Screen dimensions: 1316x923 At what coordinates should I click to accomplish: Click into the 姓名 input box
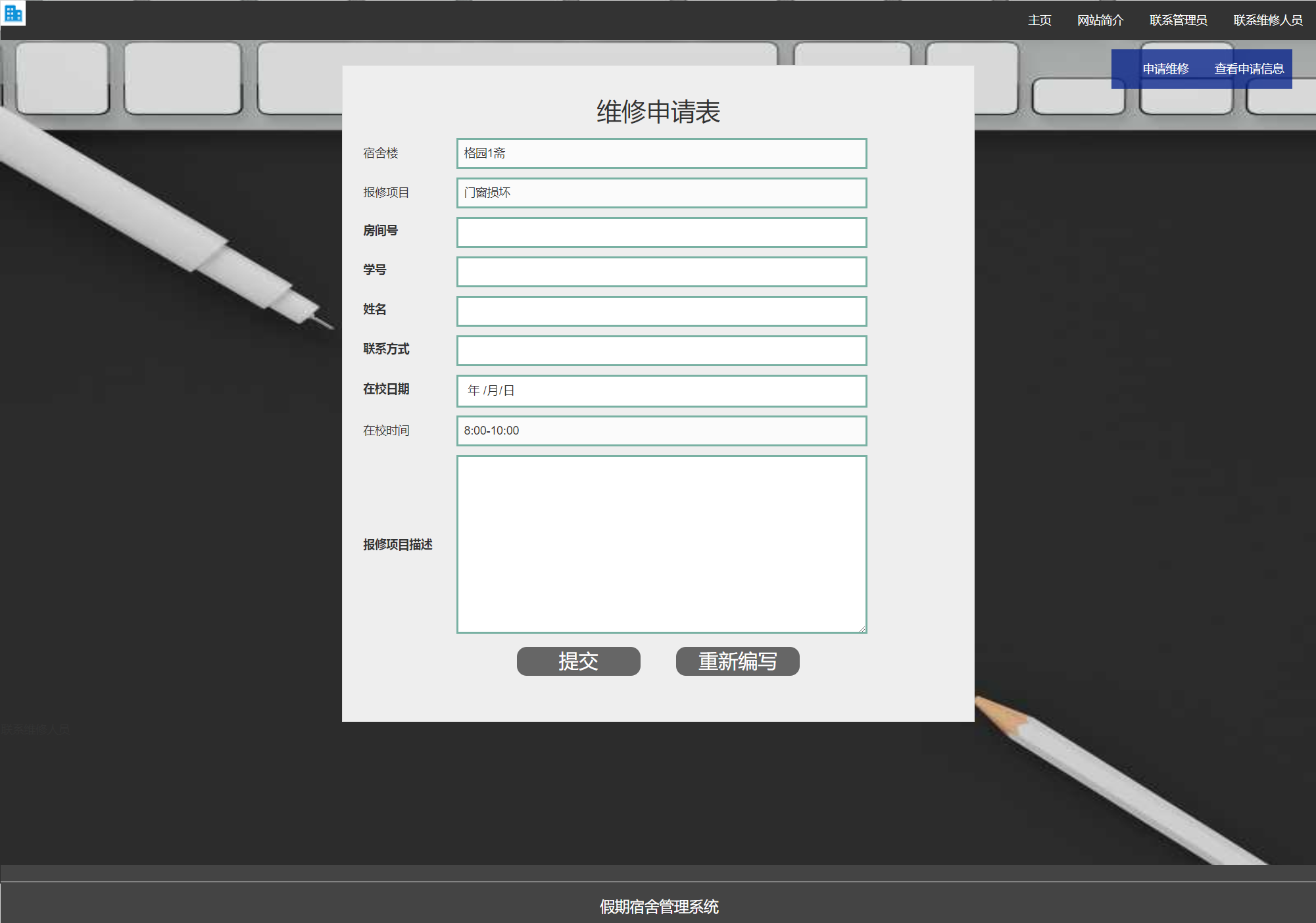coord(661,311)
